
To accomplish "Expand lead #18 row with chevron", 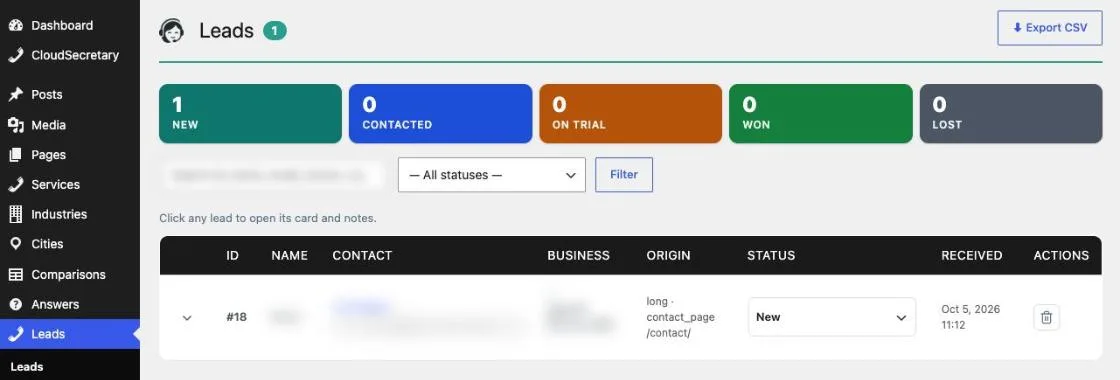I will (187, 318).
